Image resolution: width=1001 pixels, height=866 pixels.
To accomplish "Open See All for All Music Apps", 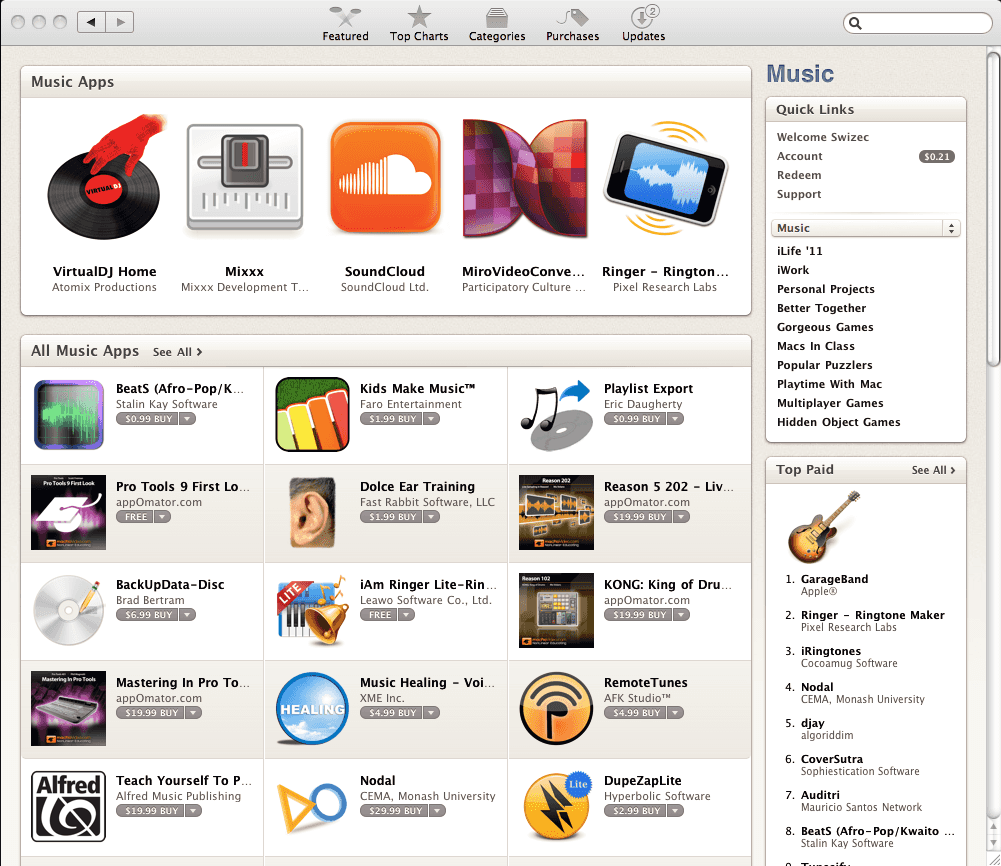I will 177,352.
